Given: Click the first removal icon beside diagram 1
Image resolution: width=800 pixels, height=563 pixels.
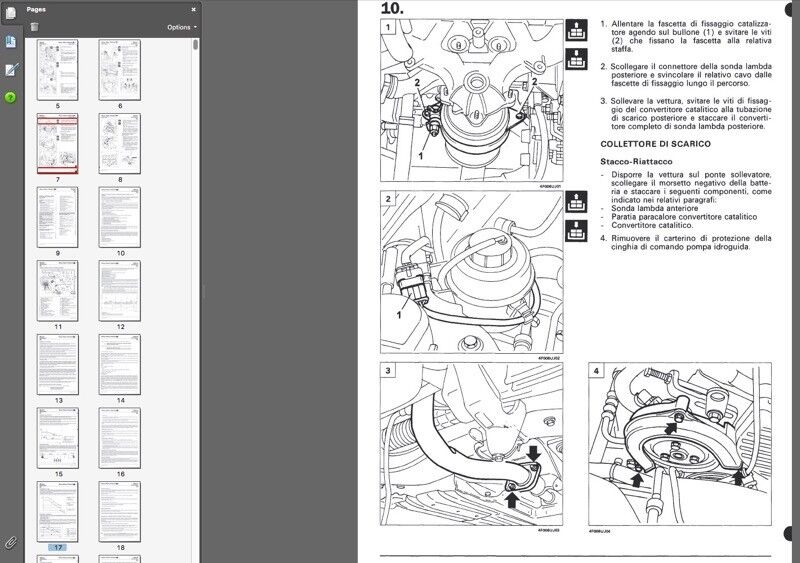Looking at the screenshot, I should click(x=576, y=30).
